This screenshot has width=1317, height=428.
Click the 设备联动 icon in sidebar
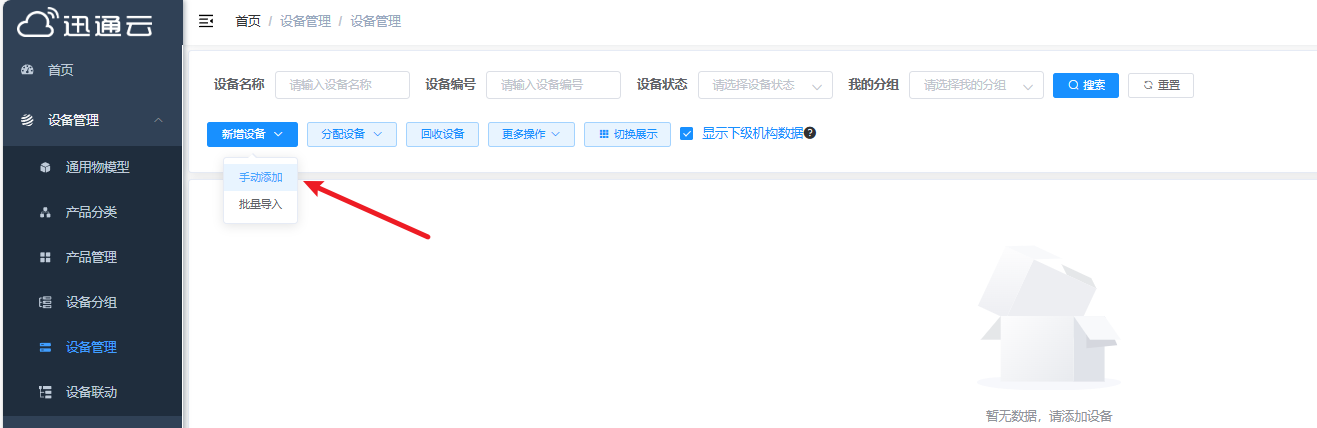(45, 392)
